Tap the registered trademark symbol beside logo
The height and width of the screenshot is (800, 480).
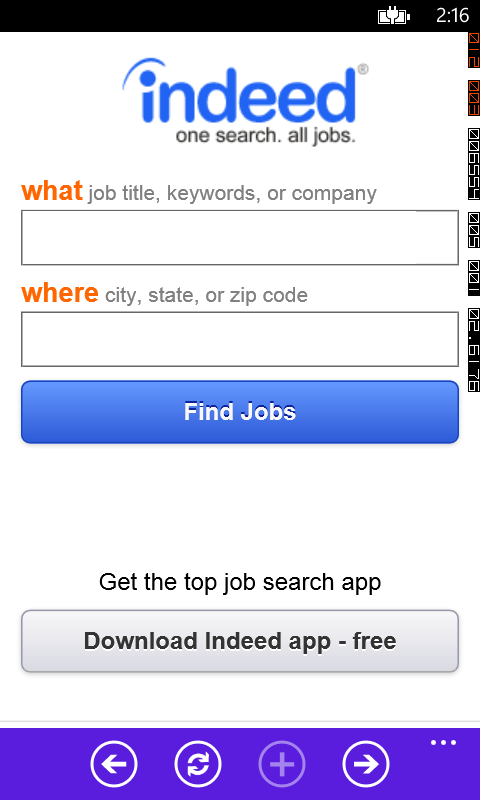pyautogui.click(x=362, y=69)
